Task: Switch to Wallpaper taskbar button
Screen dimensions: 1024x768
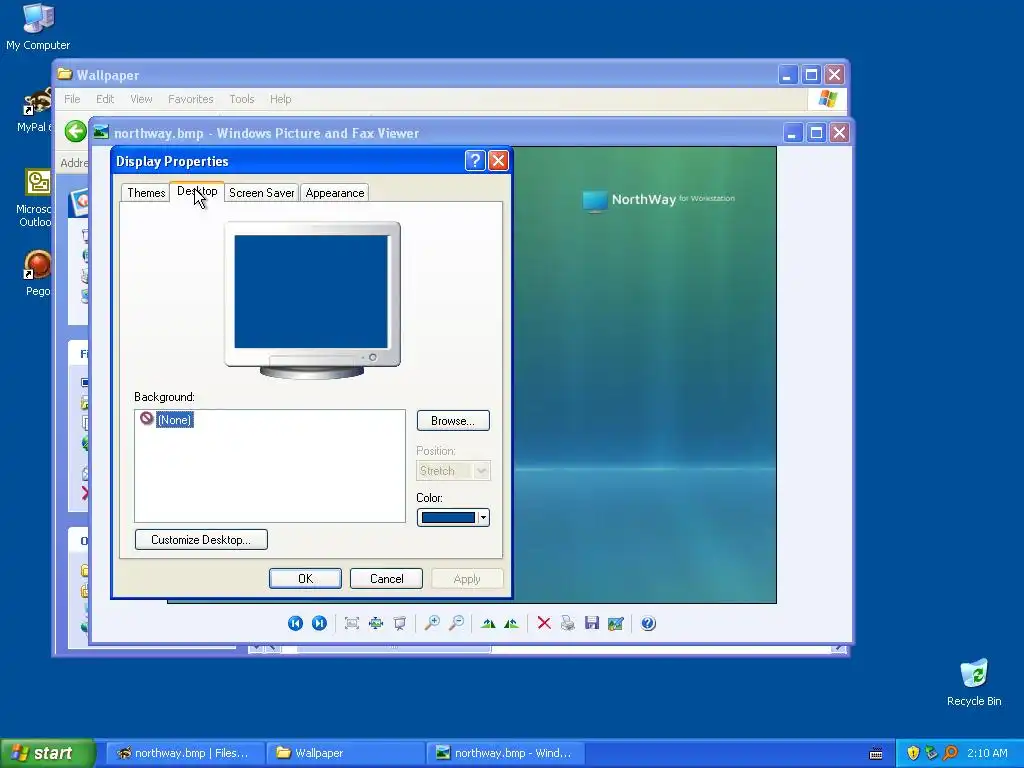Action: pos(344,753)
